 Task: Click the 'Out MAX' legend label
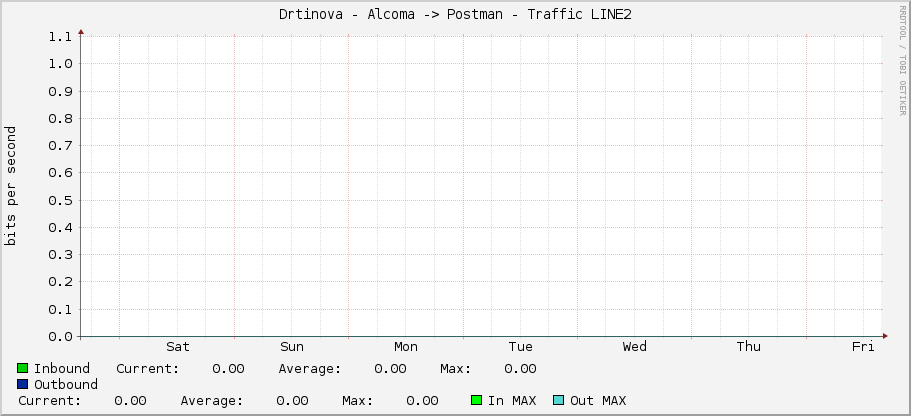click(598, 400)
